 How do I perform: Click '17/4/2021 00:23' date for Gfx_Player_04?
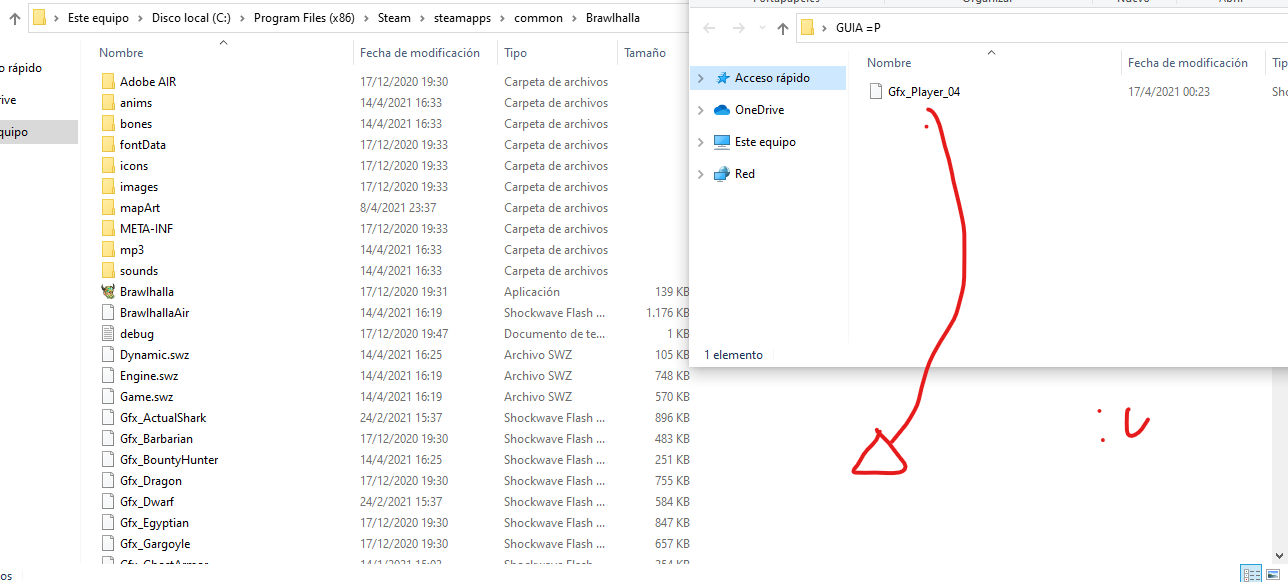(1169, 91)
